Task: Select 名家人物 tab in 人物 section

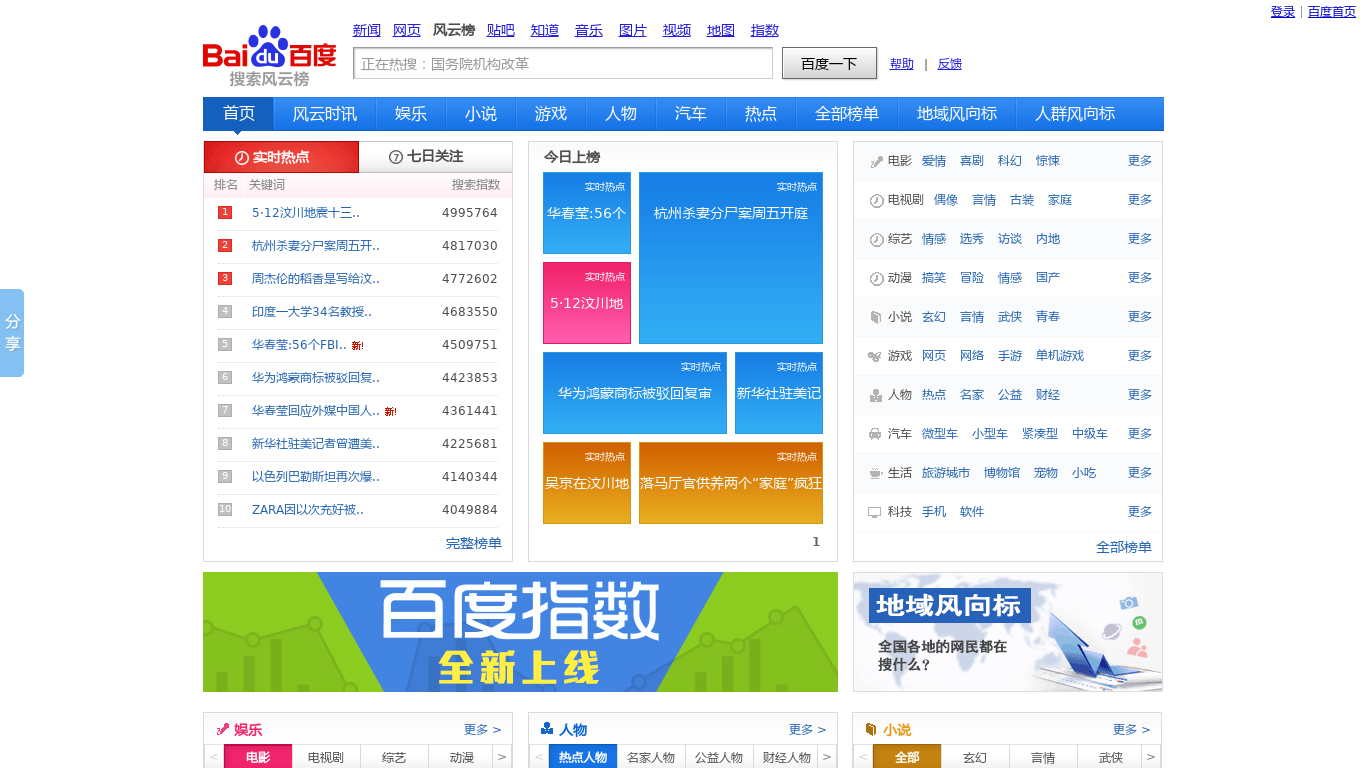Action: (651, 757)
